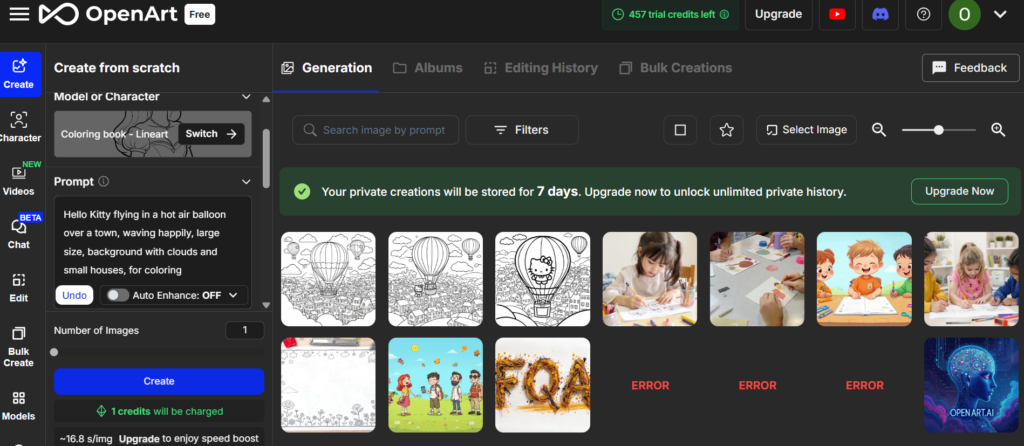Switch to the Generation tab
The image size is (1024, 446).
[327, 68]
